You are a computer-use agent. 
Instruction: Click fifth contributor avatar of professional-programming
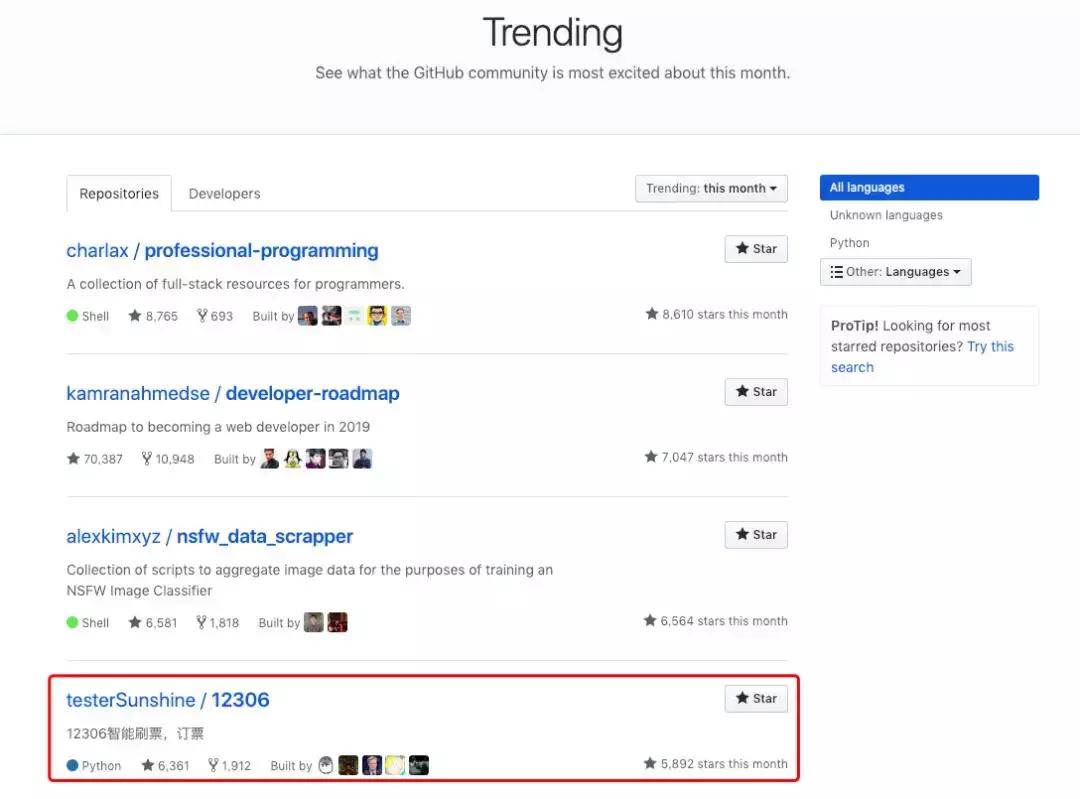click(x=401, y=316)
